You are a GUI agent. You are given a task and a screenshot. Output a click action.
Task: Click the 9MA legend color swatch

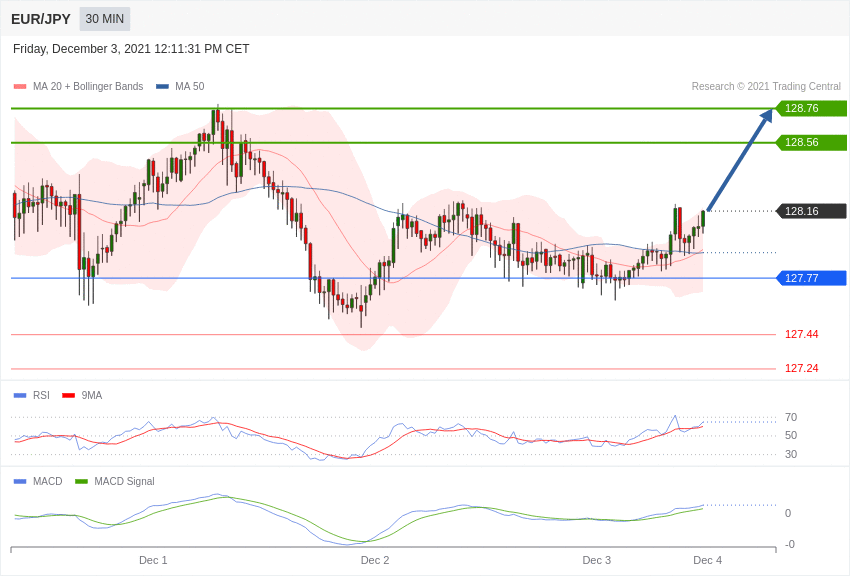tap(68, 396)
